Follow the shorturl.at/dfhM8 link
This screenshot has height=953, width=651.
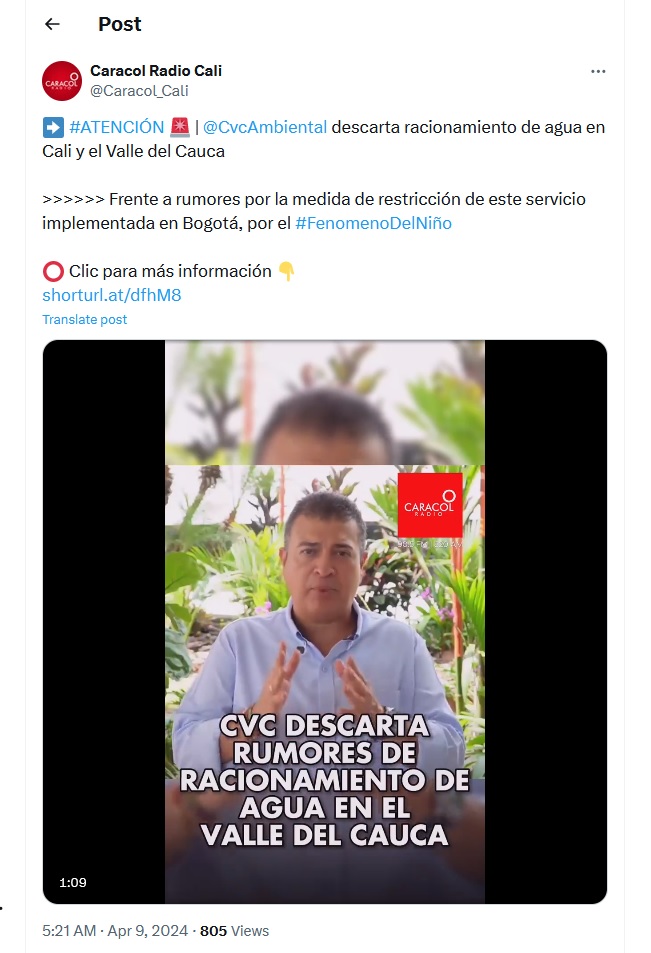tap(112, 295)
